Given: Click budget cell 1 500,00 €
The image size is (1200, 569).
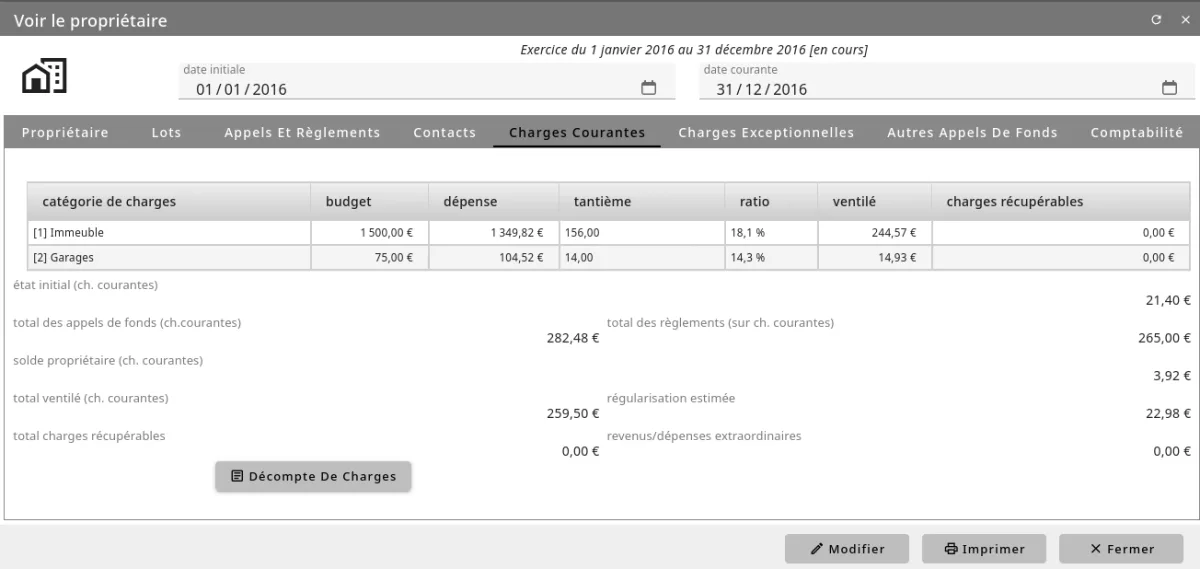Looking at the screenshot, I should coord(369,232).
